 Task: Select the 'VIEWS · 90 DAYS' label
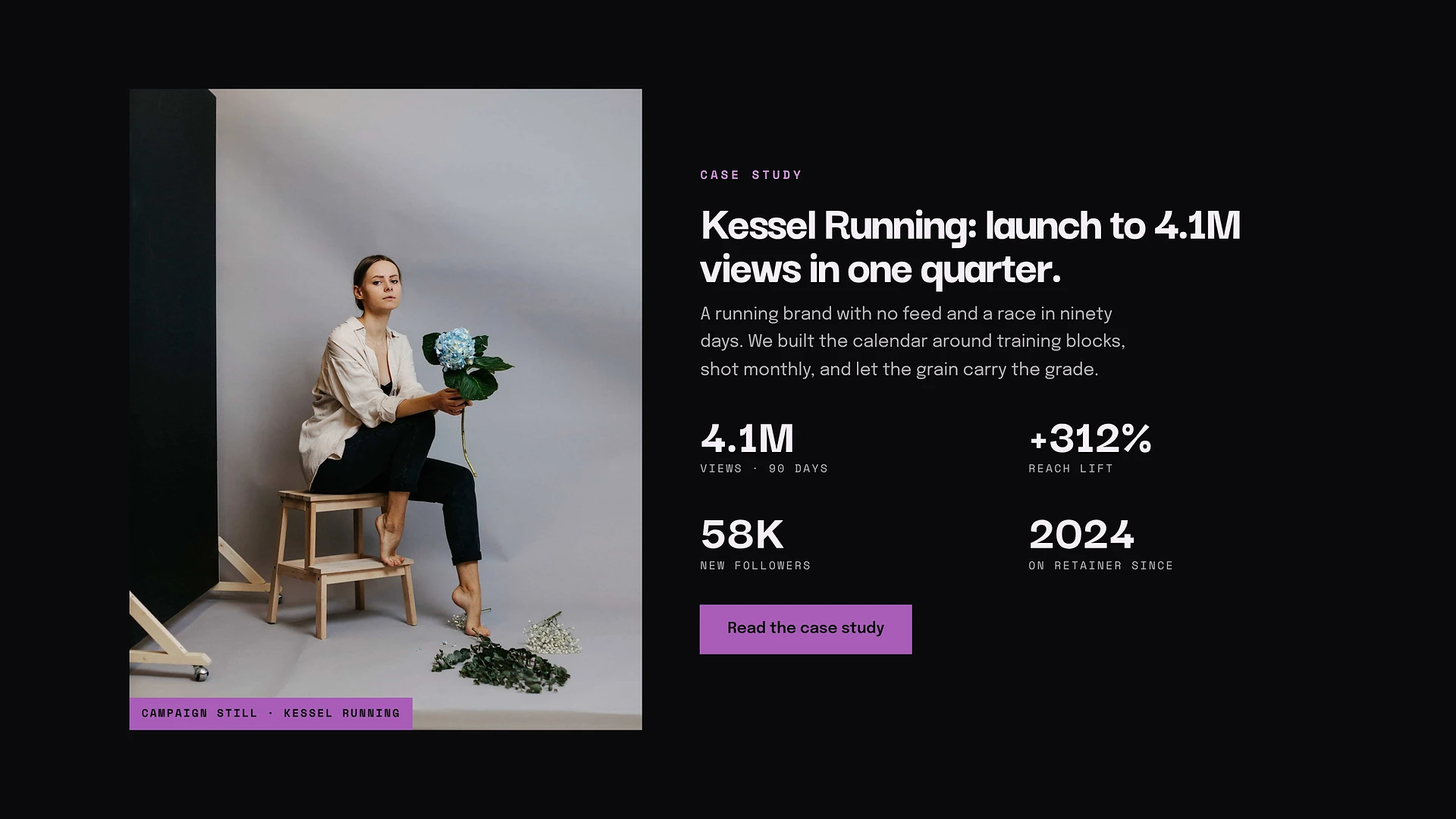[764, 469]
